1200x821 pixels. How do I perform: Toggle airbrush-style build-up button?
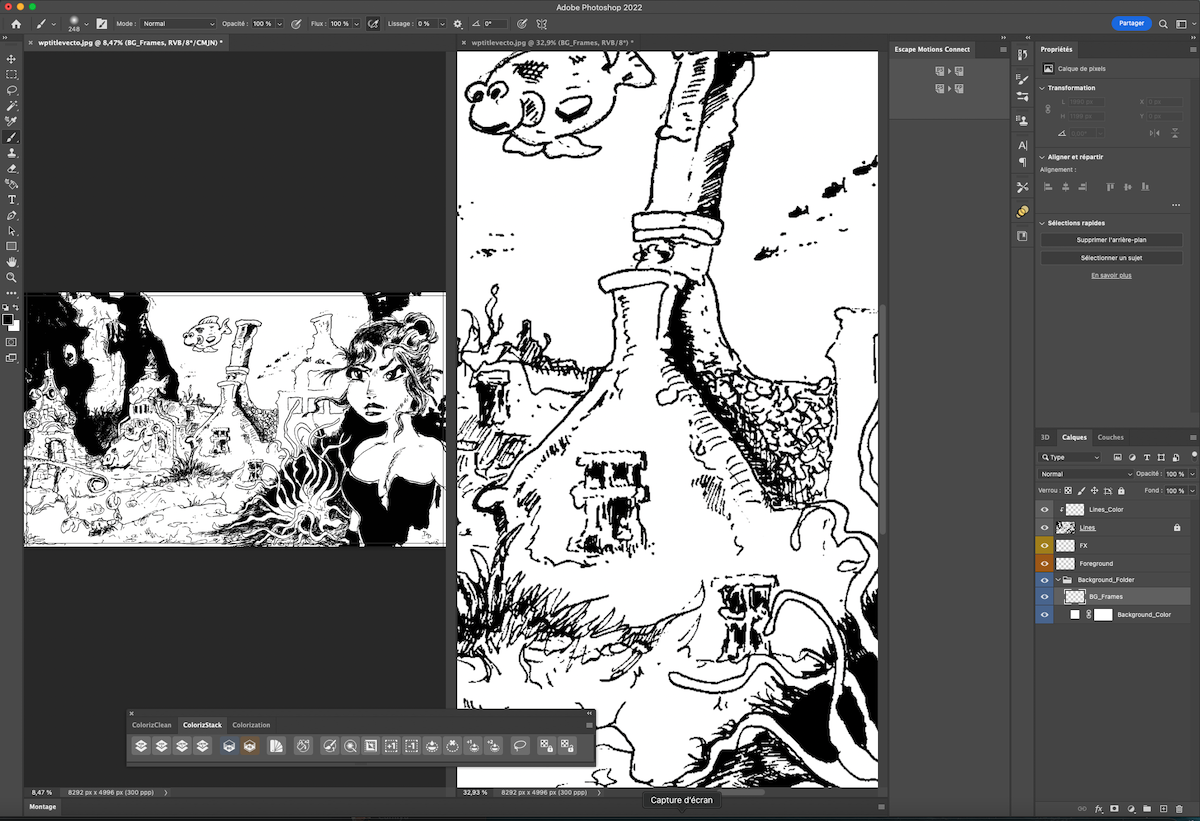click(x=373, y=23)
